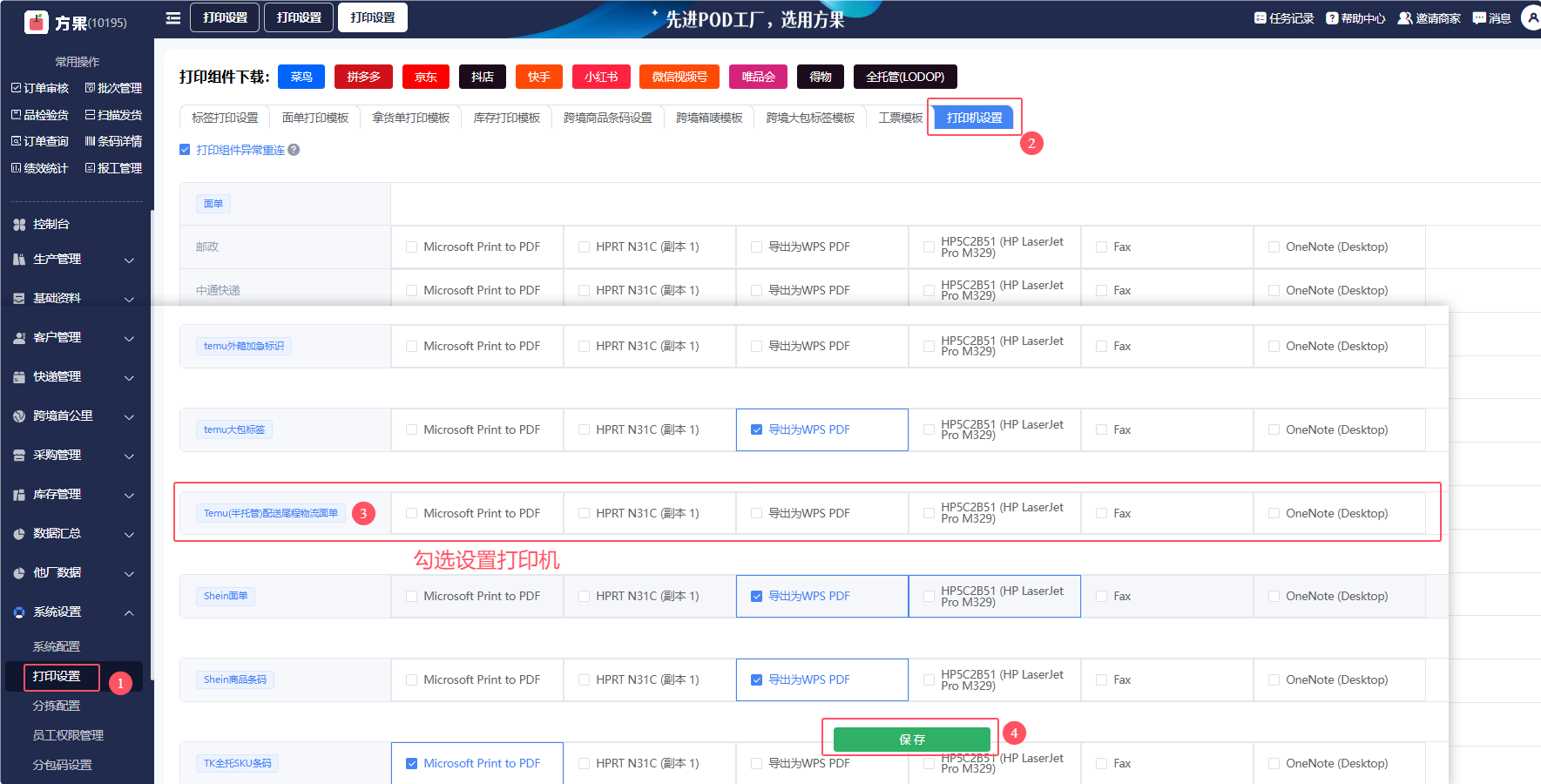Click the 采购管理 sidebar icon
Viewport: 1541px width, 784px height.
click(x=19, y=456)
